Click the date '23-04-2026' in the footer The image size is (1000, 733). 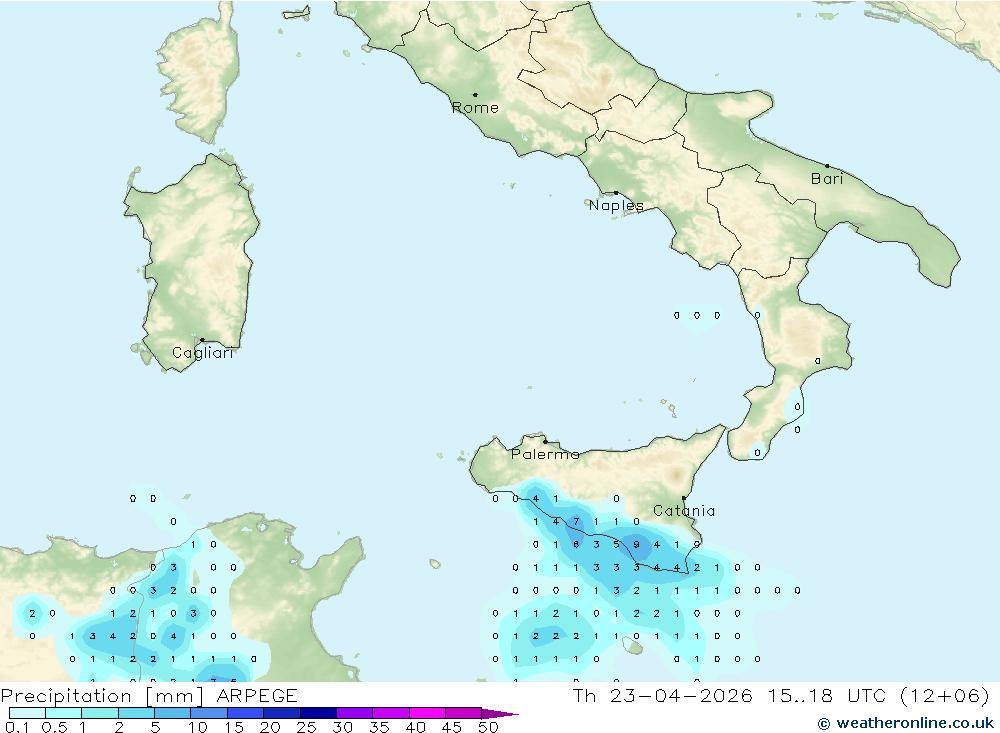[x=681, y=695]
